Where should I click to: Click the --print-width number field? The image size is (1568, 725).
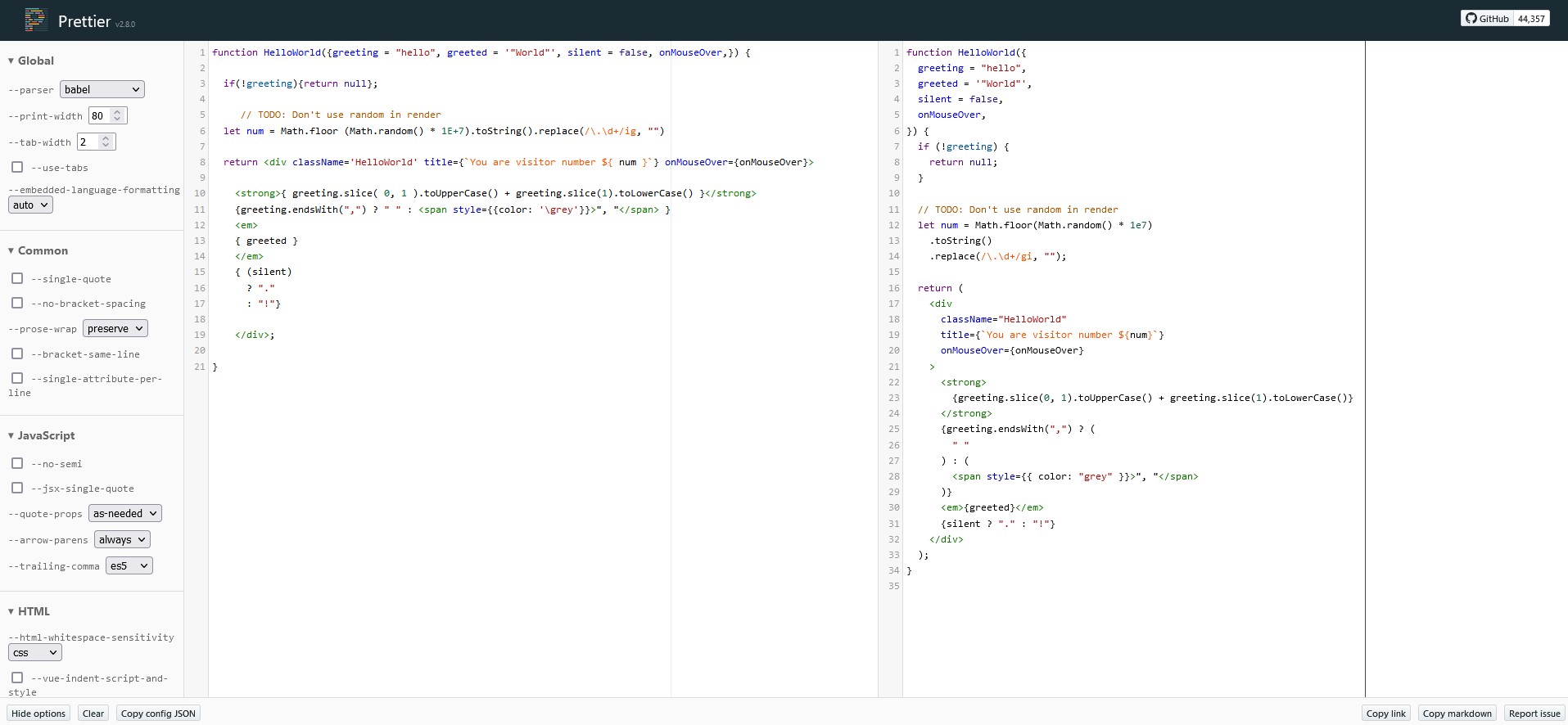100,115
